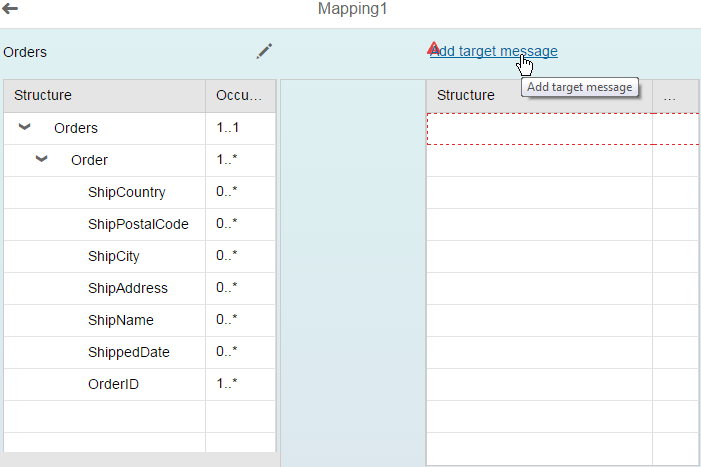Viewport: 701px width, 467px height.
Task: Click the Occurrence column header
Action: (240, 96)
